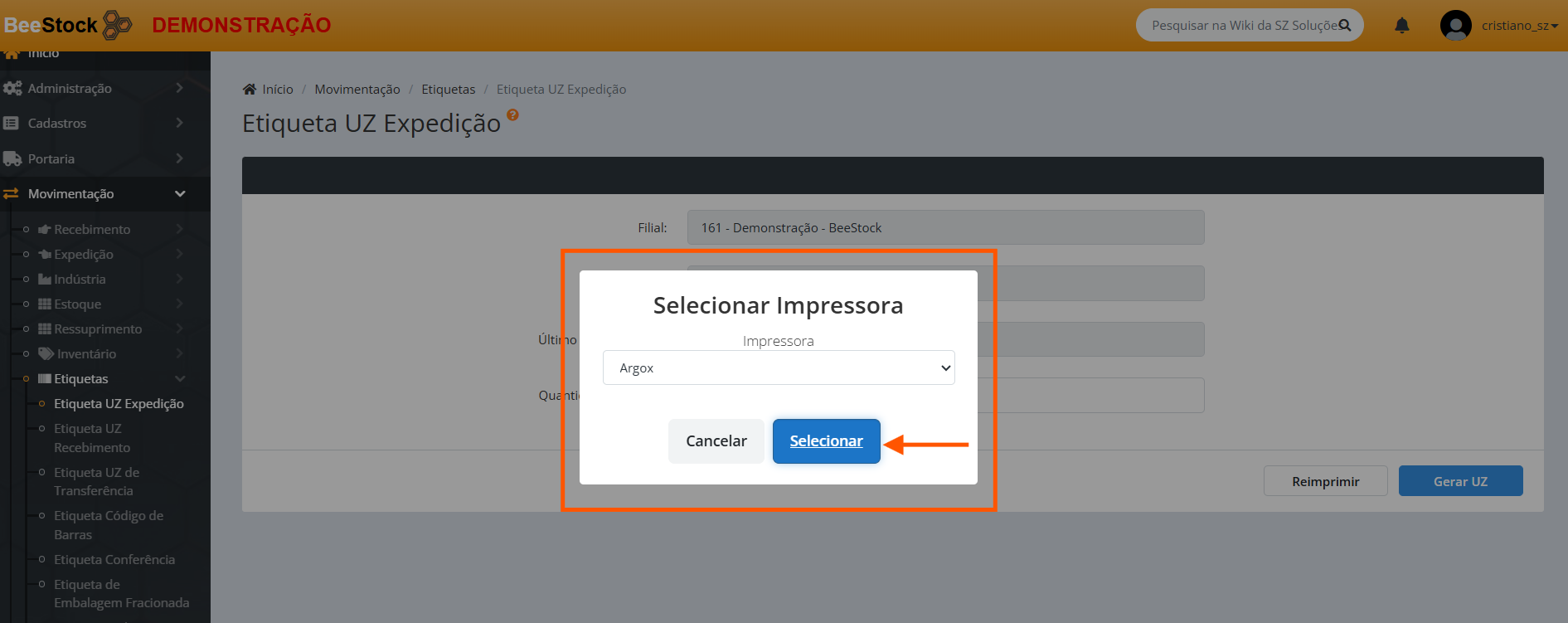Click the BeeStock honeycomb logo
Image resolution: width=1568 pixels, height=623 pixels.
pyautogui.click(x=117, y=25)
